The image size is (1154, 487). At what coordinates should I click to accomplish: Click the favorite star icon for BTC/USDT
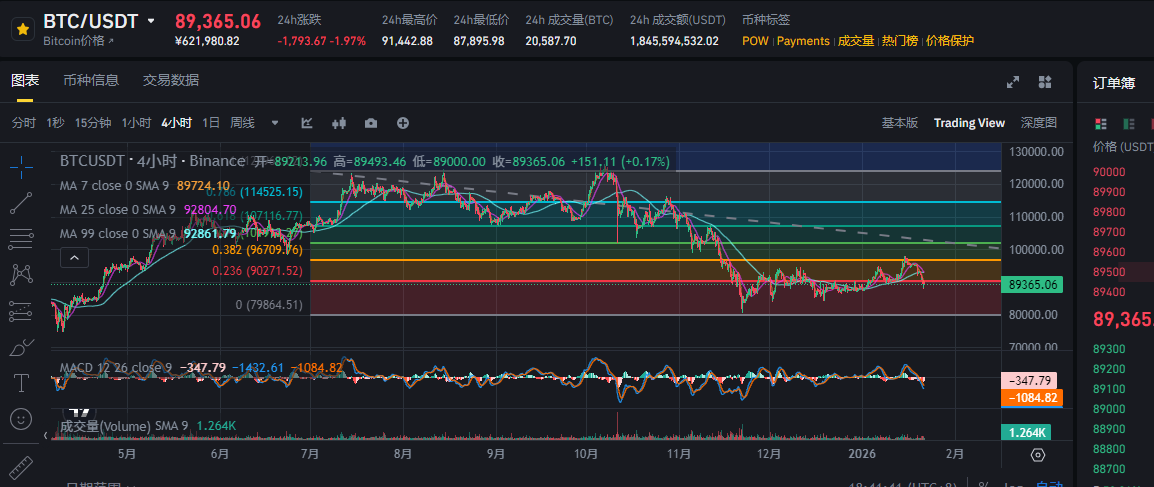point(22,30)
